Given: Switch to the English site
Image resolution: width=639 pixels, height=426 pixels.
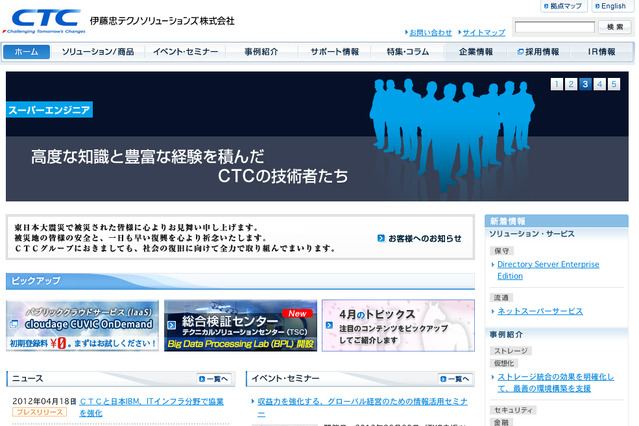Looking at the screenshot, I should [x=609, y=6].
